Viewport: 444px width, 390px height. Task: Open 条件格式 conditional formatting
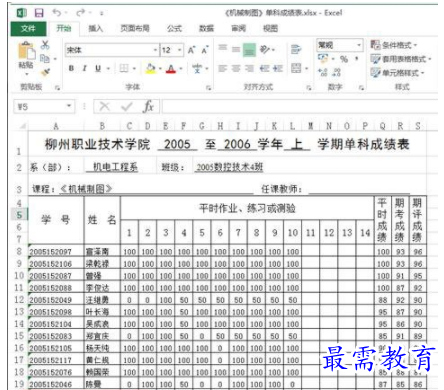pyautogui.click(x=394, y=45)
